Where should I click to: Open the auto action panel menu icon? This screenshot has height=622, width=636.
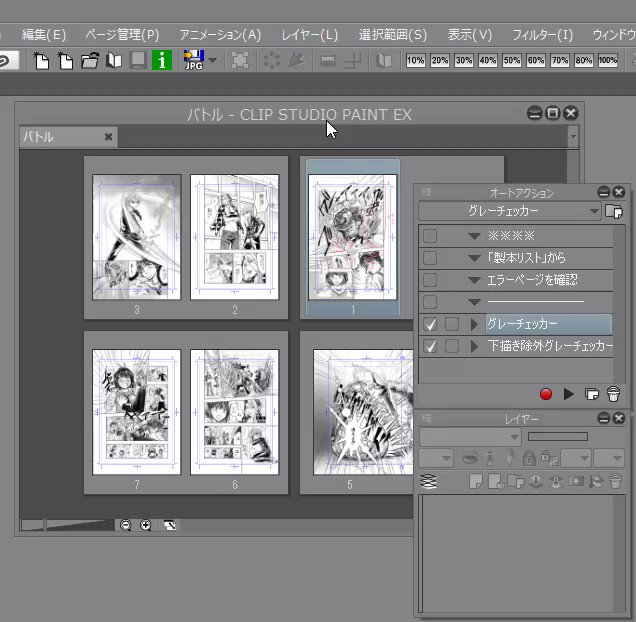coord(426,192)
